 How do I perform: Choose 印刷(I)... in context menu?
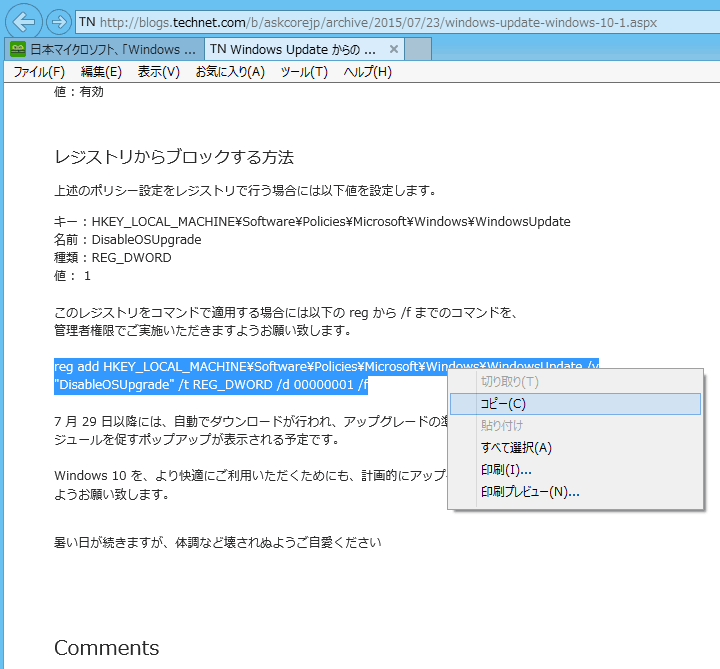pos(575,470)
